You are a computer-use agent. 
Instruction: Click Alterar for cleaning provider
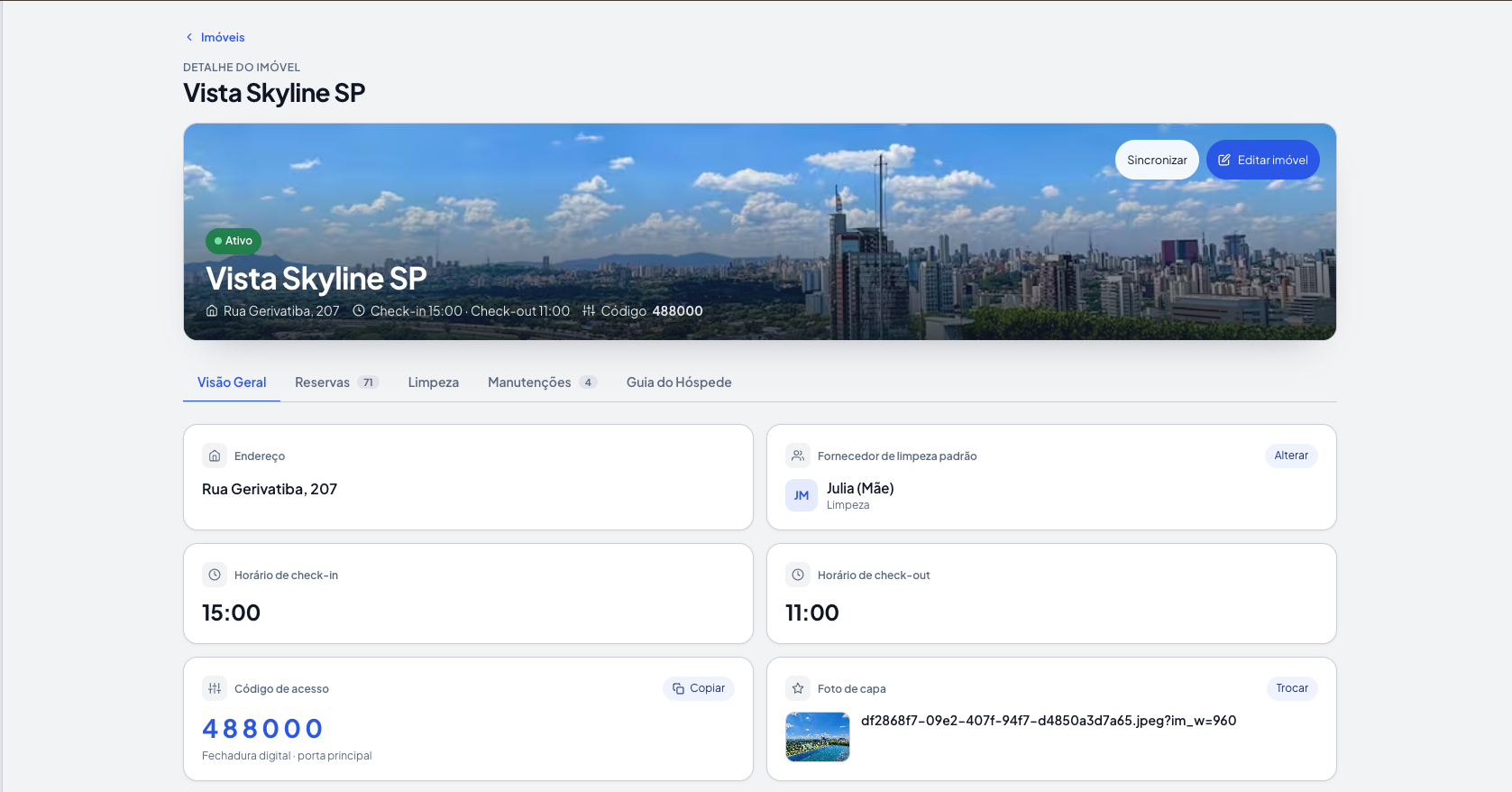coord(1291,456)
